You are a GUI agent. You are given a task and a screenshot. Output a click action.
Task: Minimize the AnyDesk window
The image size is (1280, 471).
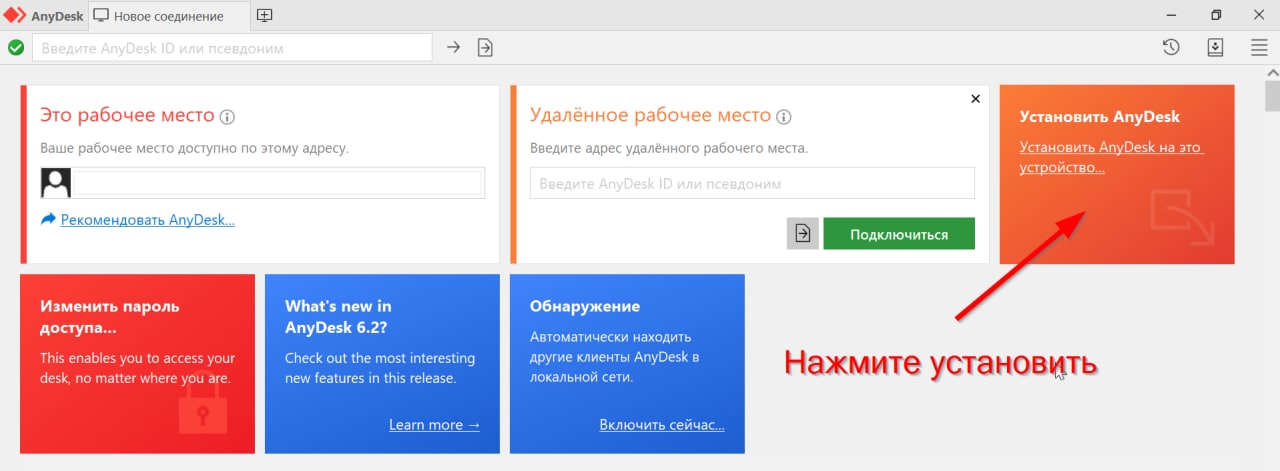click(x=1172, y=15)
